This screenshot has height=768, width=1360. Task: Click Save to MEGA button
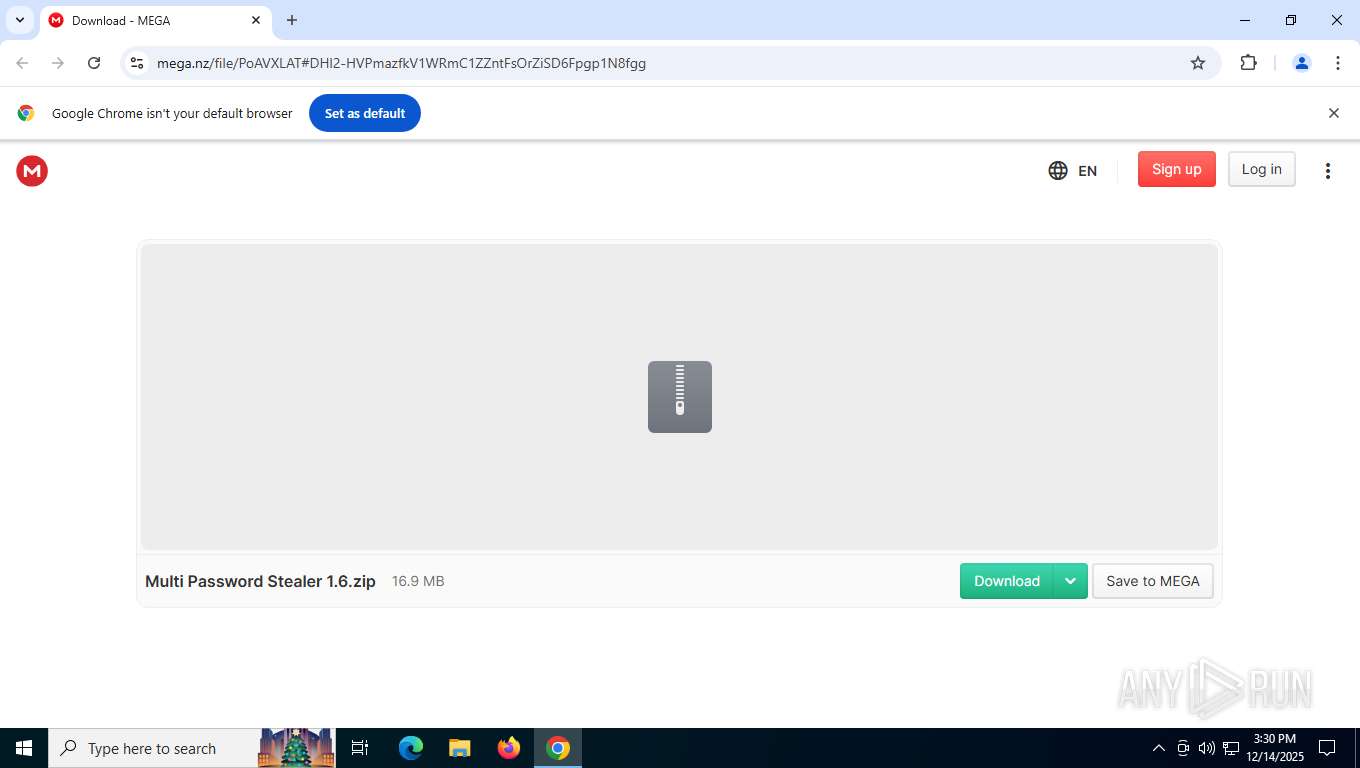[1153, 581]
